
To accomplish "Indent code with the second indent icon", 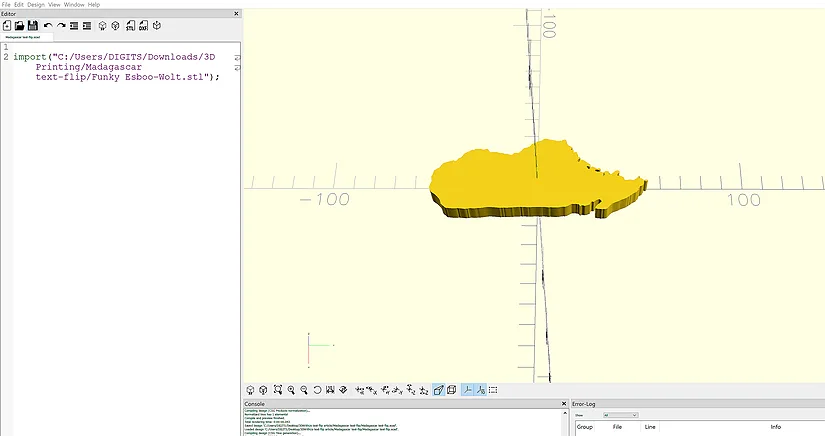I will point(87,26).
